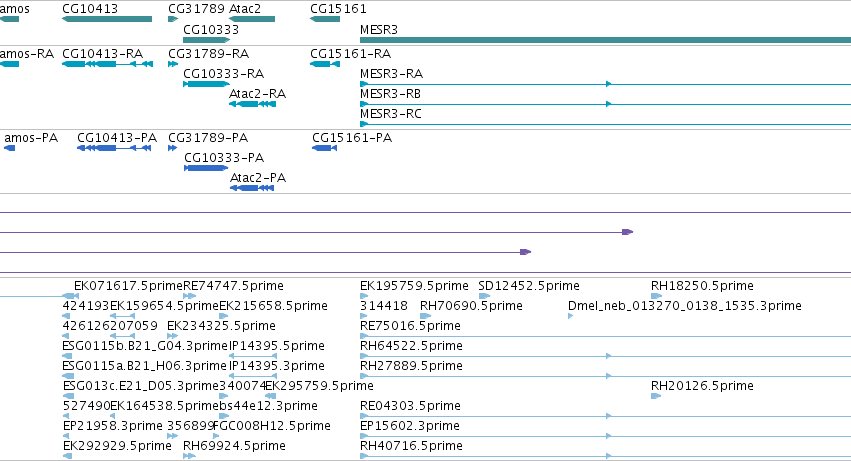The image size is (851, 461).
Task: Select the RH20126.5prime EST label
Action: [702, 387]
